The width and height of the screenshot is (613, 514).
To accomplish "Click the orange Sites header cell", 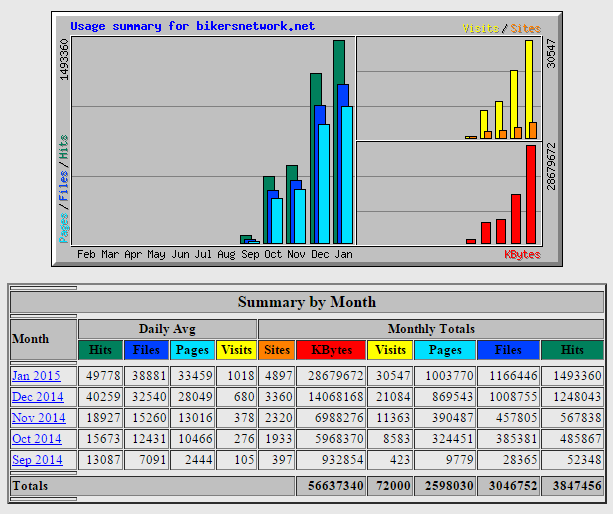I will coord(276,350).
